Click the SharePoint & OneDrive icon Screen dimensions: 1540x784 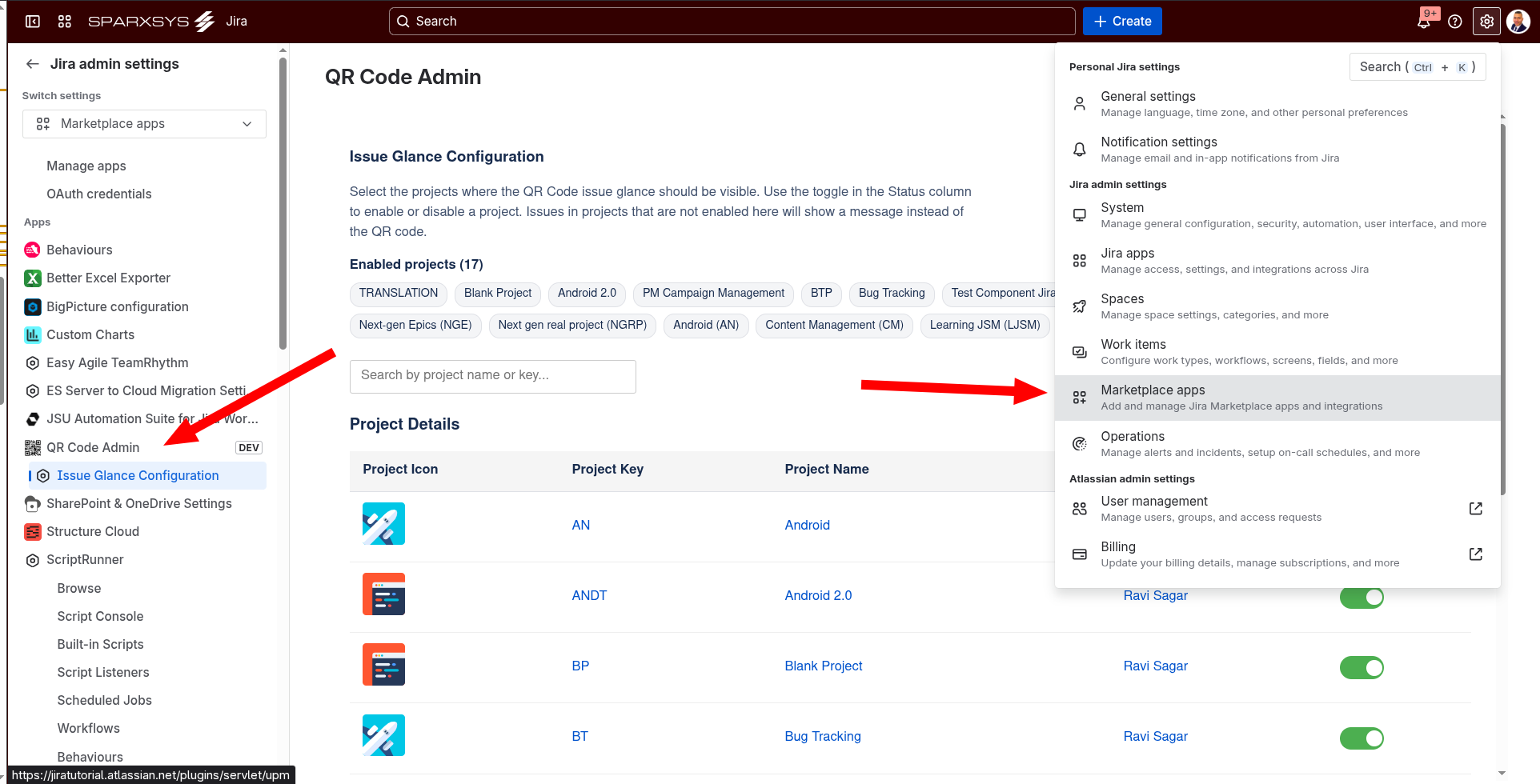pyautogui.click(x=33, y=503)
